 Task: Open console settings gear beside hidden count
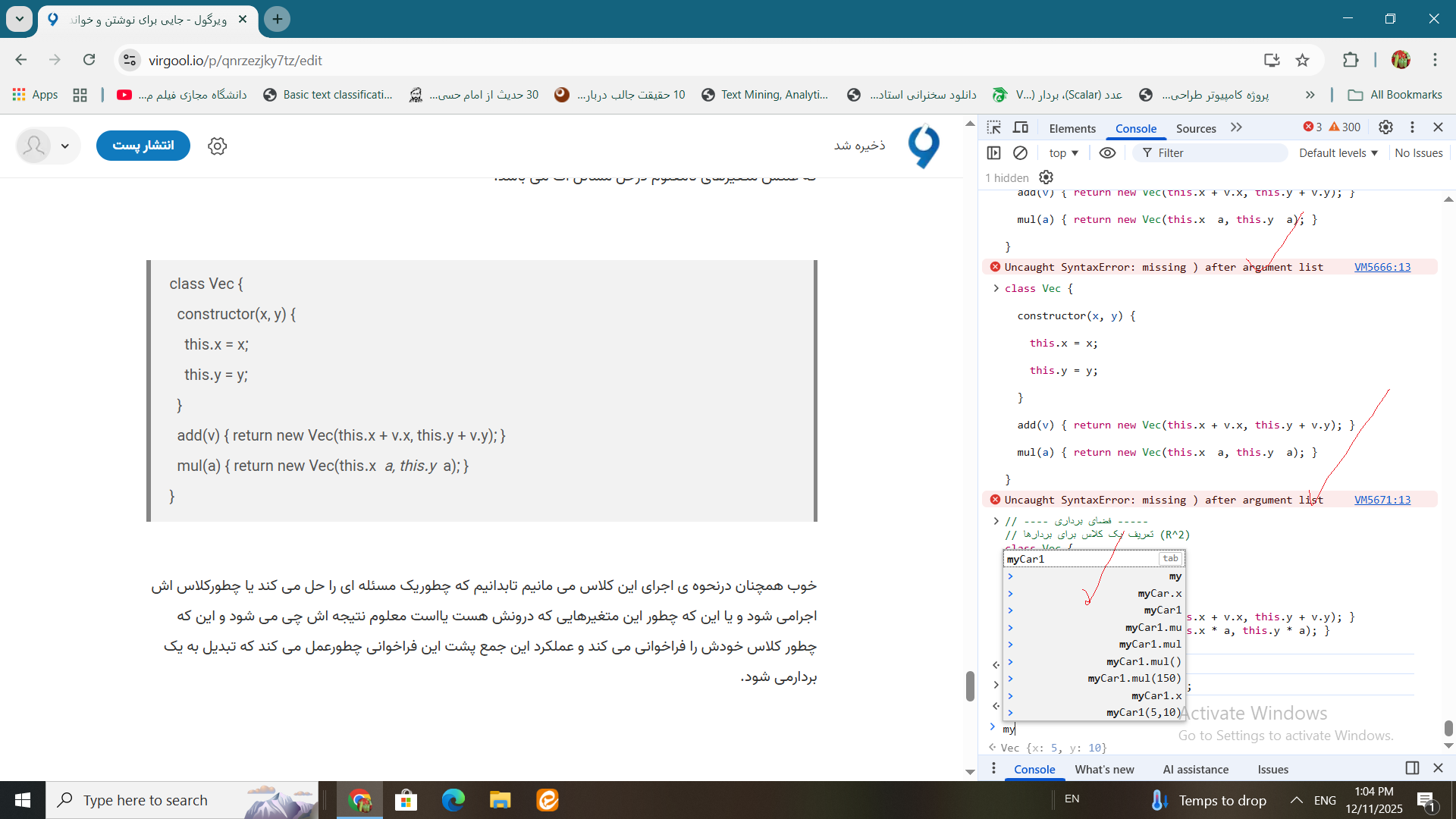1046,177
